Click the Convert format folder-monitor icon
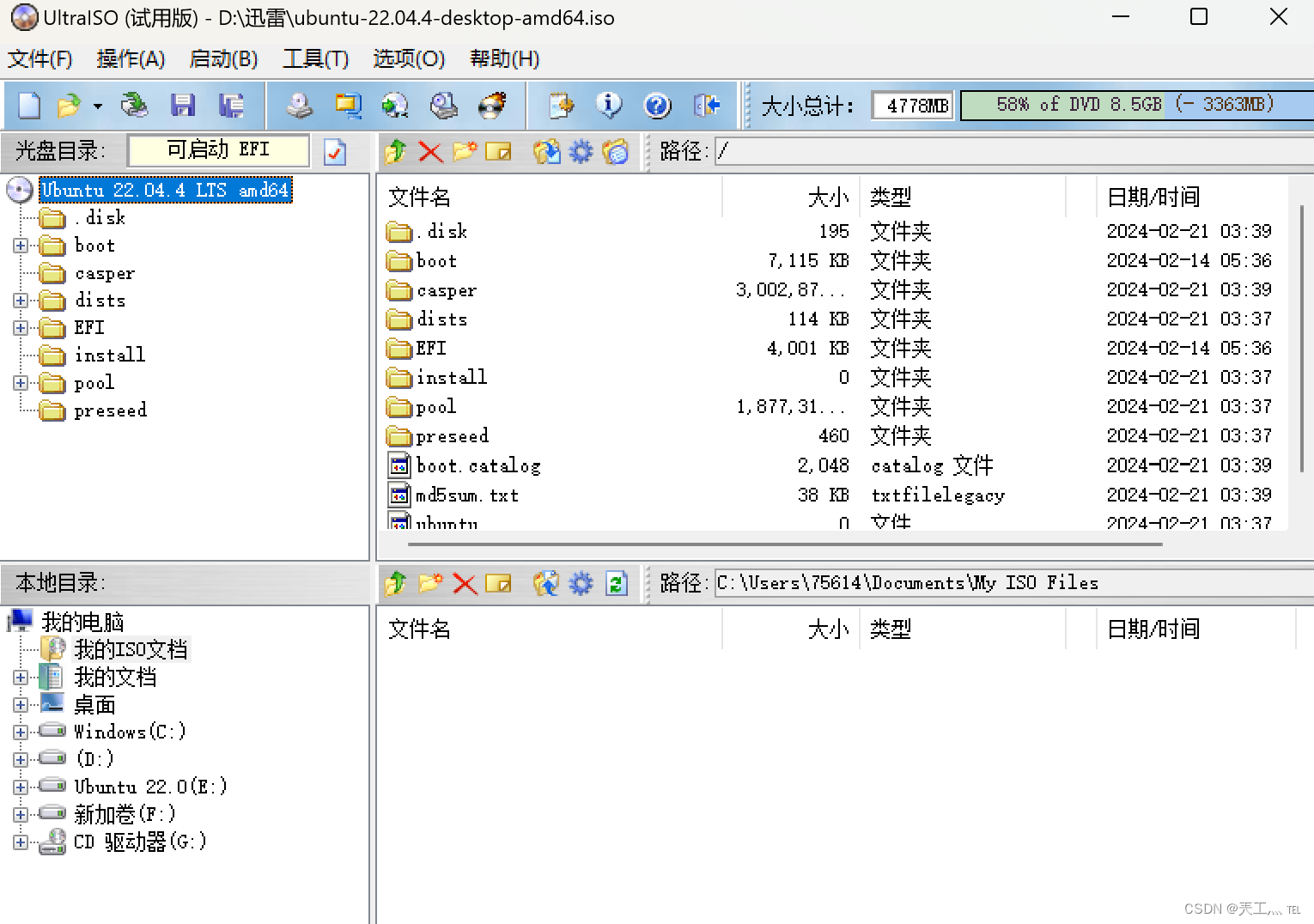 [348, 106]
